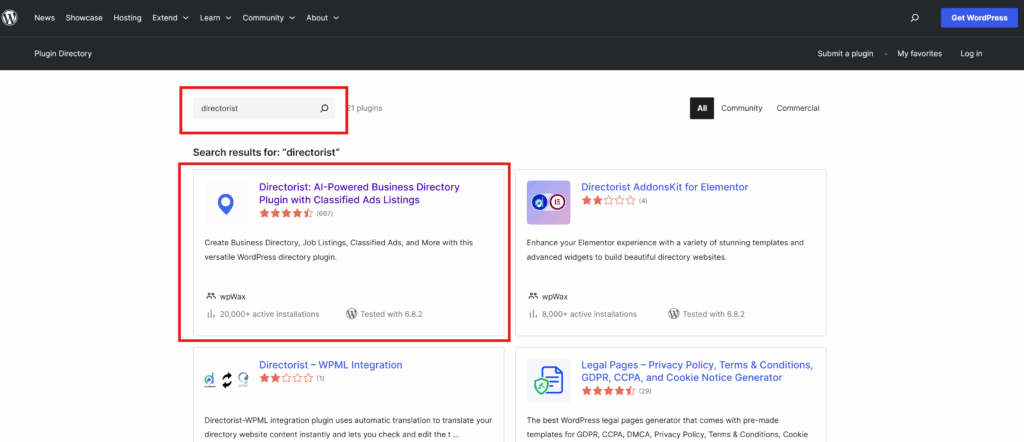Click wpWax author name in Directorist card
Image resolution: width=1024 pixels, height=442 pixels.
click(232, 296)
